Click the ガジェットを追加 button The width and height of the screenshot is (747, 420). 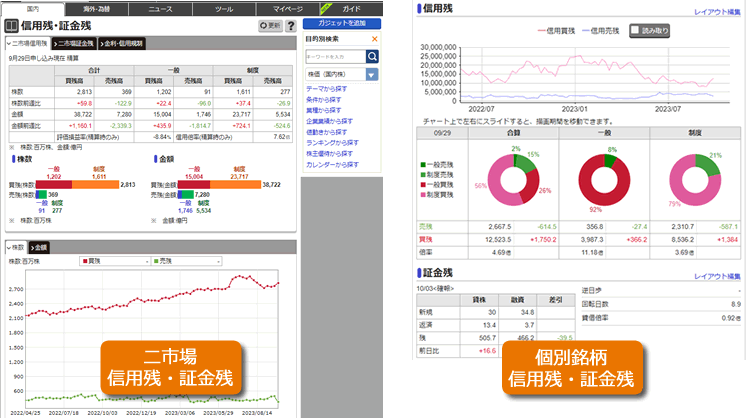pyautogui.click(x=345, y=22)
